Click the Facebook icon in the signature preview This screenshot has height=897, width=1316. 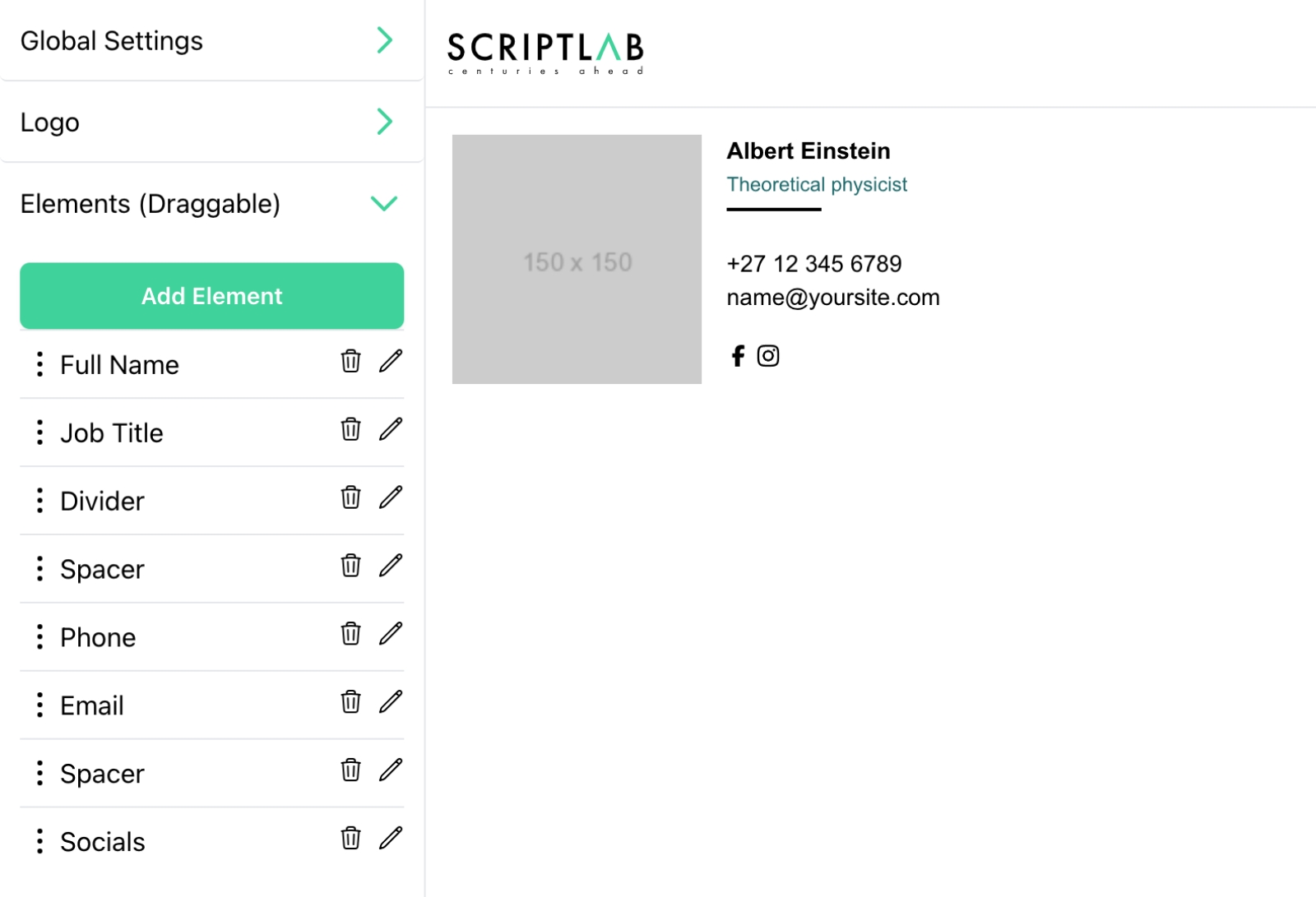pyautogui.click(x=737, y=356)
